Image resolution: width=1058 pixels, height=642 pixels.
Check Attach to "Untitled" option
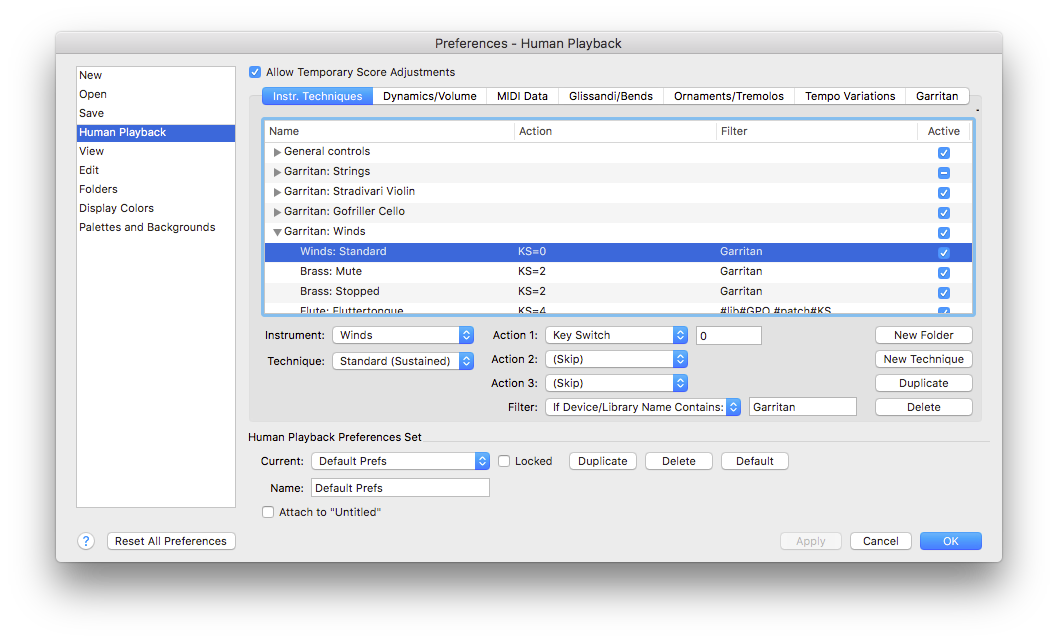click(268, 512)
